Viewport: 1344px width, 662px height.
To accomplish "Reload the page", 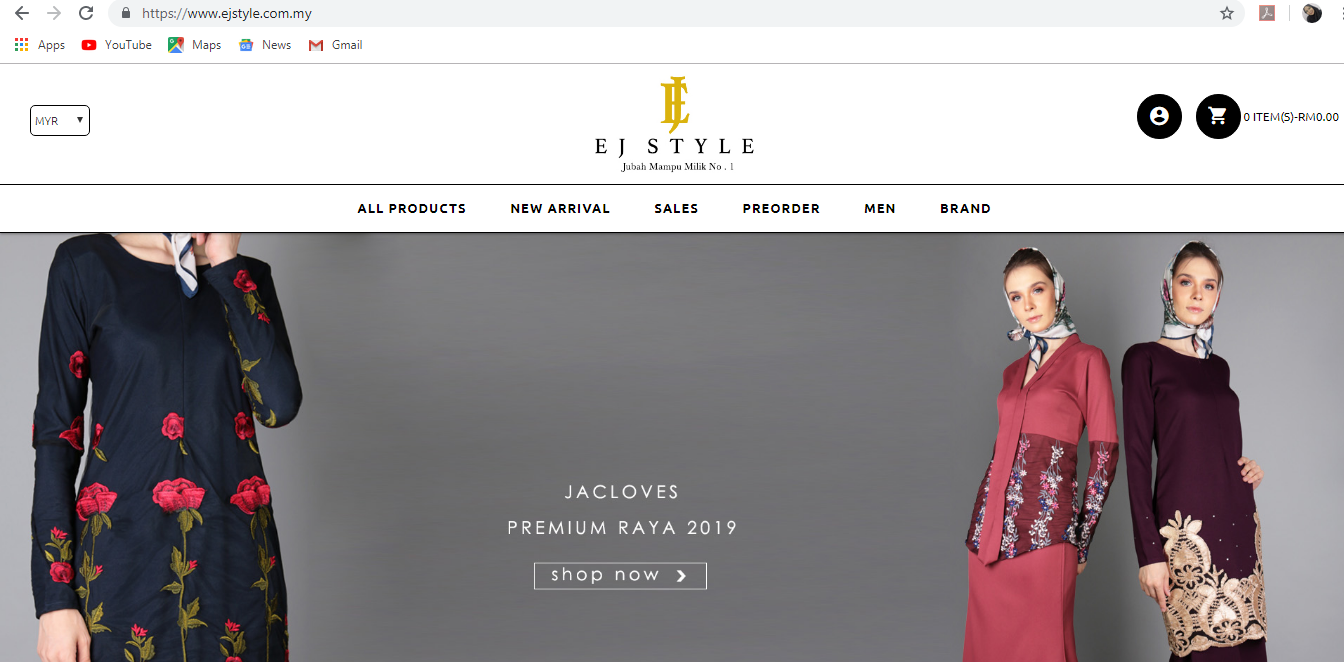I will 86,13.
